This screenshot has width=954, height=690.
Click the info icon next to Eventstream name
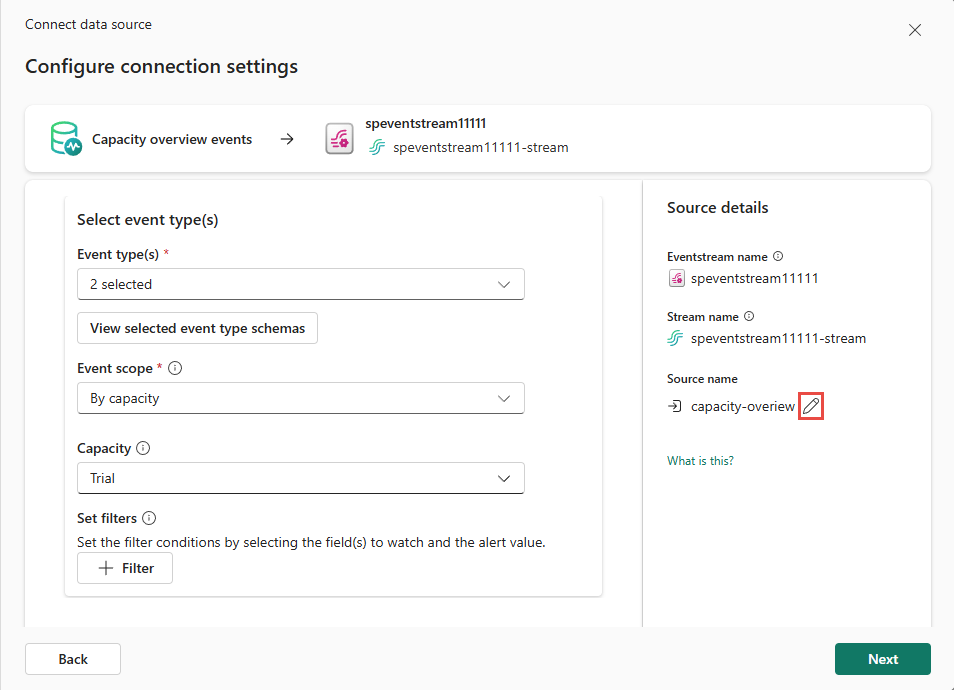click(778, 256)
